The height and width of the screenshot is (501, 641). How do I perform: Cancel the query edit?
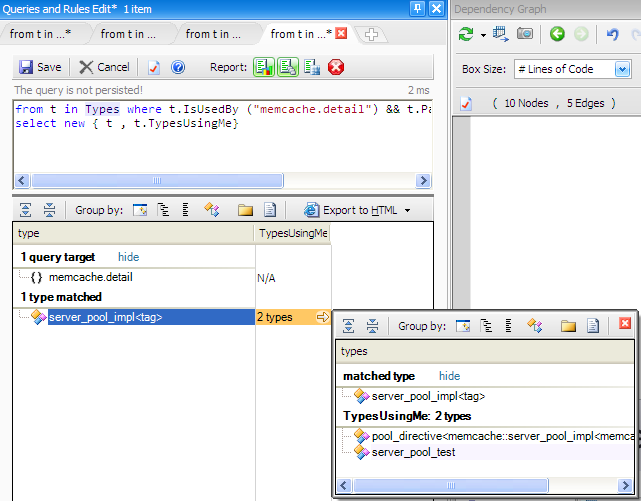(104, 67)
